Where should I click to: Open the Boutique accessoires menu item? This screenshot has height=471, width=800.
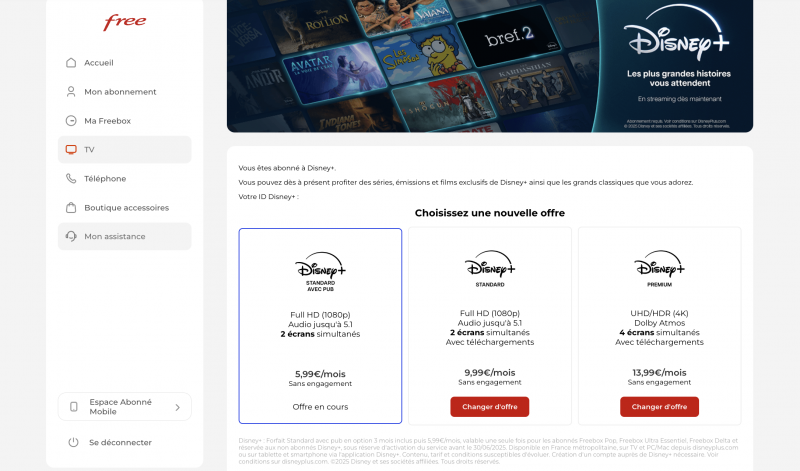pyautogui.click(x=124, y=208)
